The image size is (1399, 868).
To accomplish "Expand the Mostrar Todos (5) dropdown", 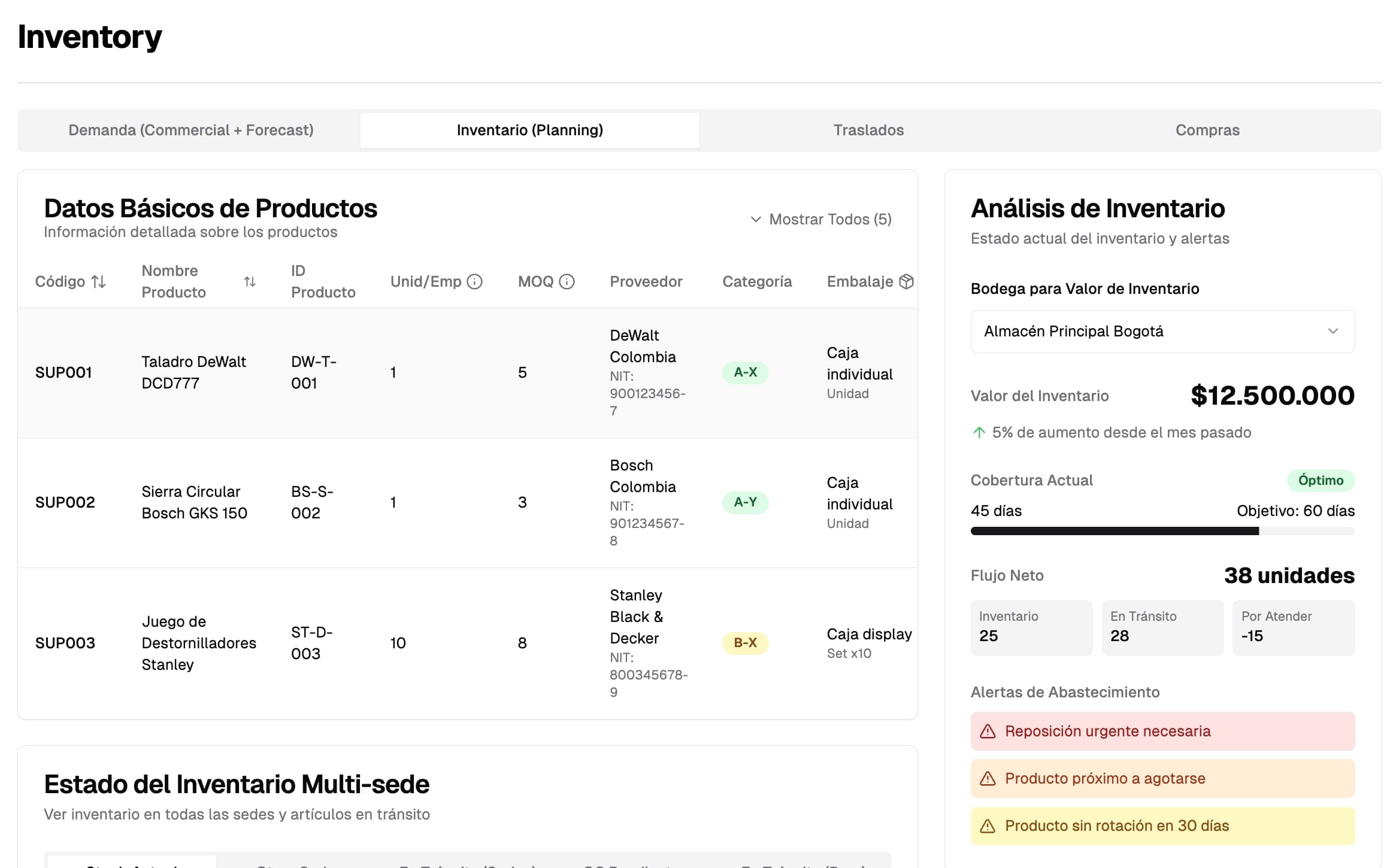I will pos(819,219).
